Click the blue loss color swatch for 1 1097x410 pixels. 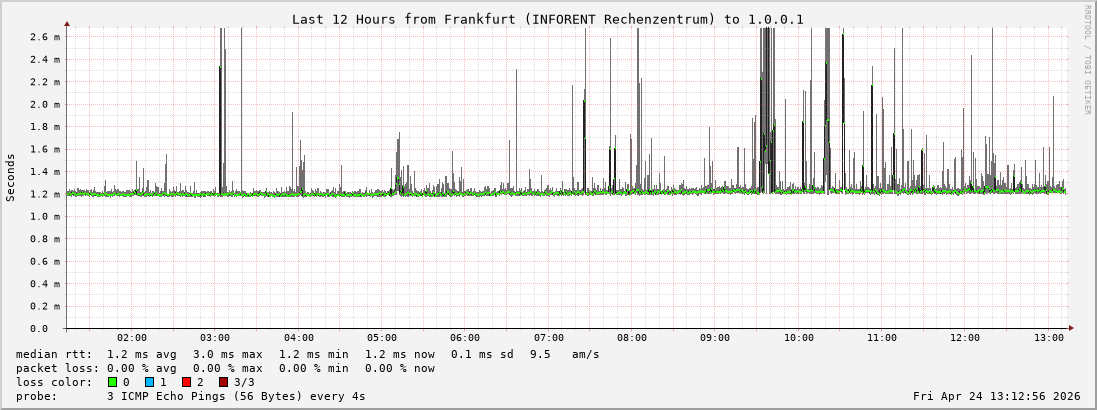[x=149, y=382]
